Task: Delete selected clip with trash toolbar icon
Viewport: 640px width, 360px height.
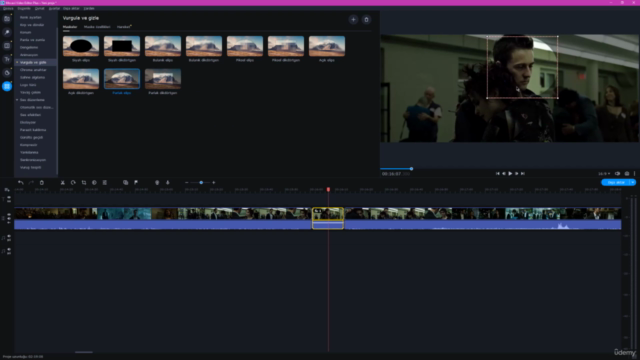Action: pyautogui.click(x=42, y=182)
